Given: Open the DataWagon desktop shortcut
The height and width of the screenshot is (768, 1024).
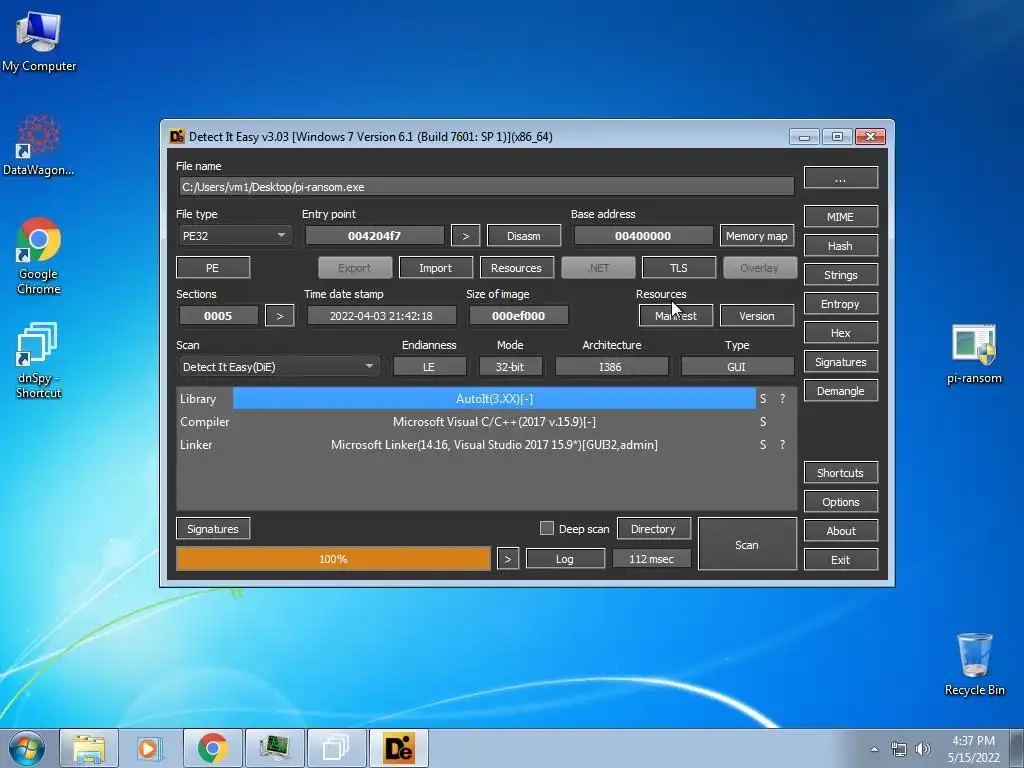Looking at the screenshot, I should 39,145.
